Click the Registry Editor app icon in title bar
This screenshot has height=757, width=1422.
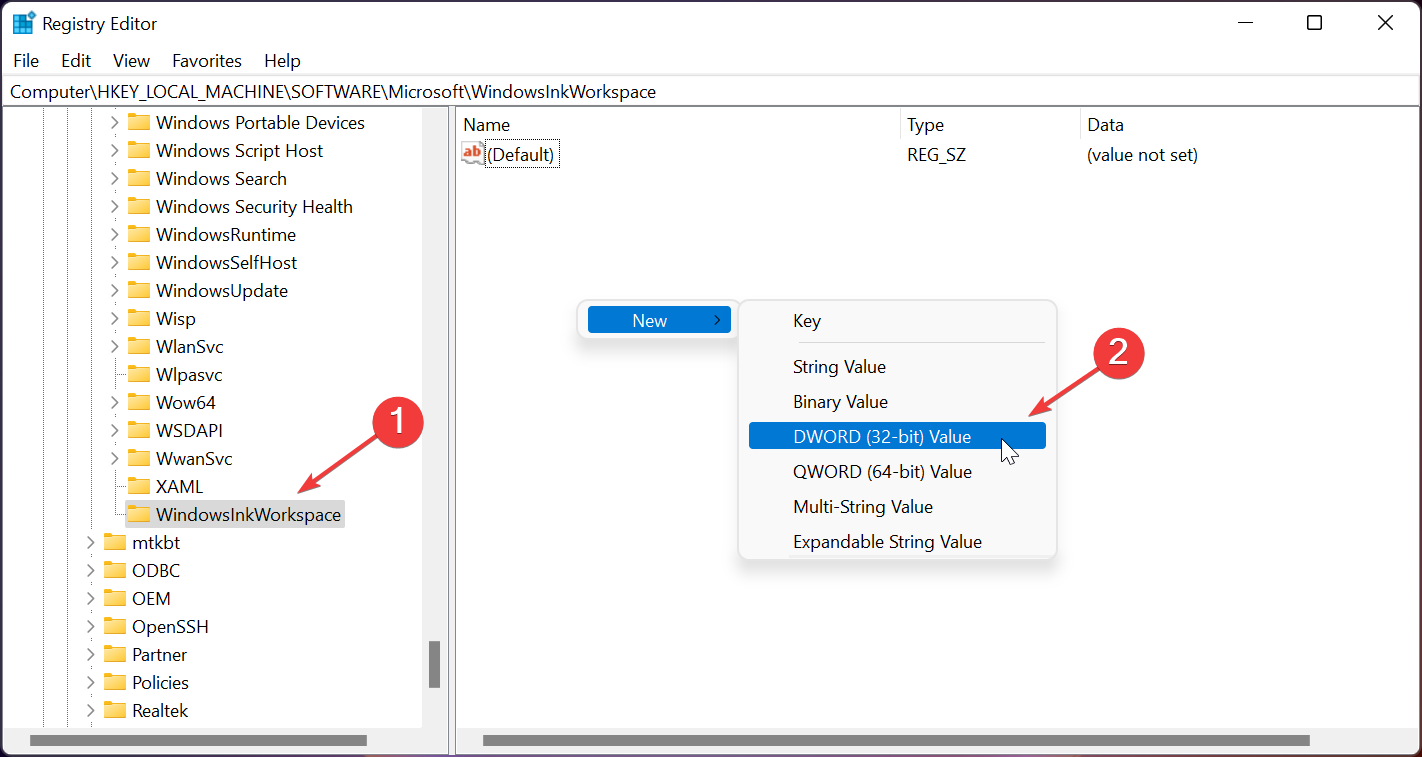[24, 23]
